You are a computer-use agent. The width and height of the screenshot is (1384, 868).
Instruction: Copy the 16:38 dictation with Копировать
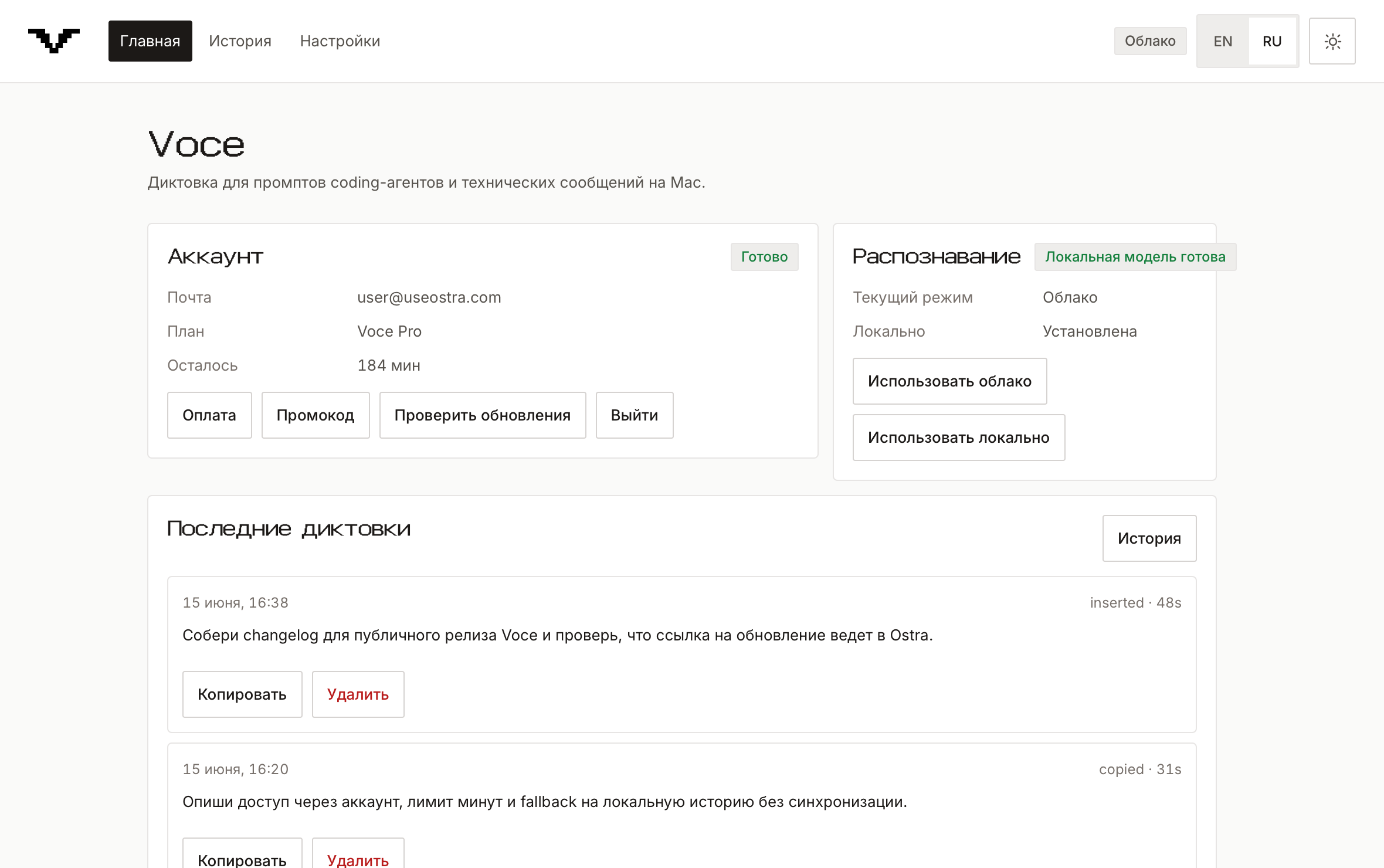(242, 694)
